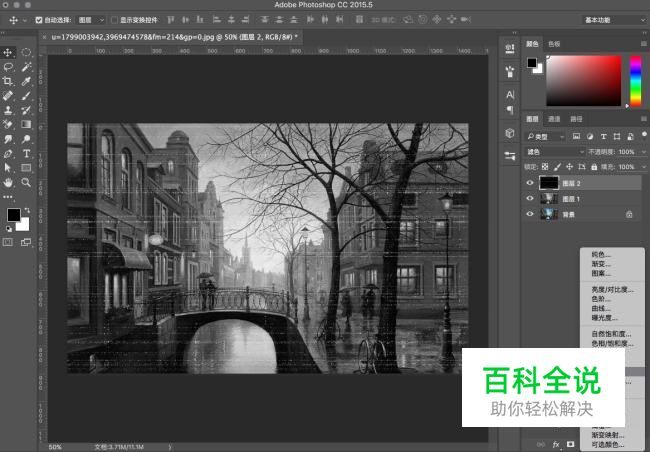Click the Add layer mask button

point(570,444)
